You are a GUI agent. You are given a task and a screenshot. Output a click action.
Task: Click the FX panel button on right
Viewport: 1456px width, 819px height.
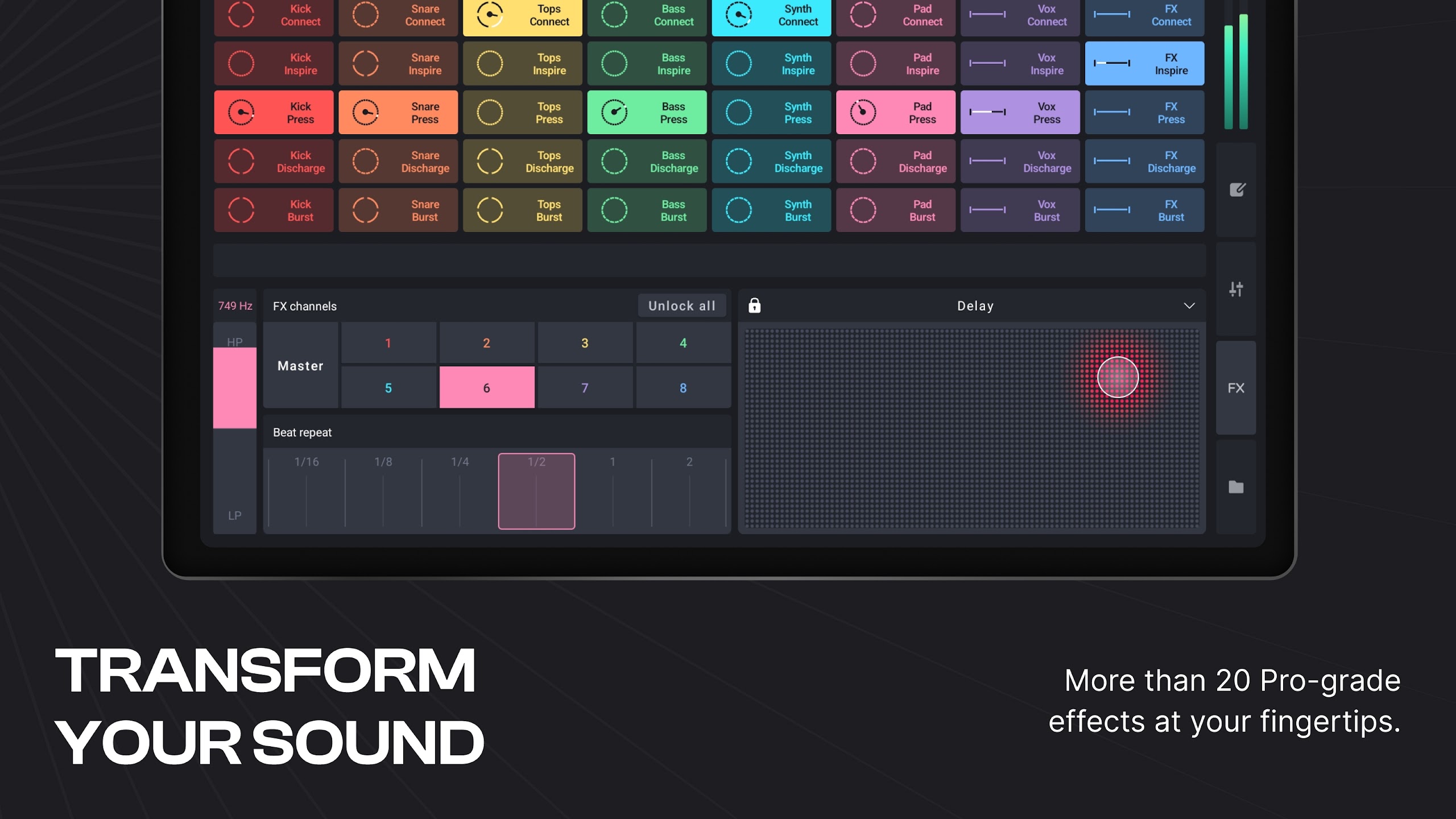[1235, 388]
